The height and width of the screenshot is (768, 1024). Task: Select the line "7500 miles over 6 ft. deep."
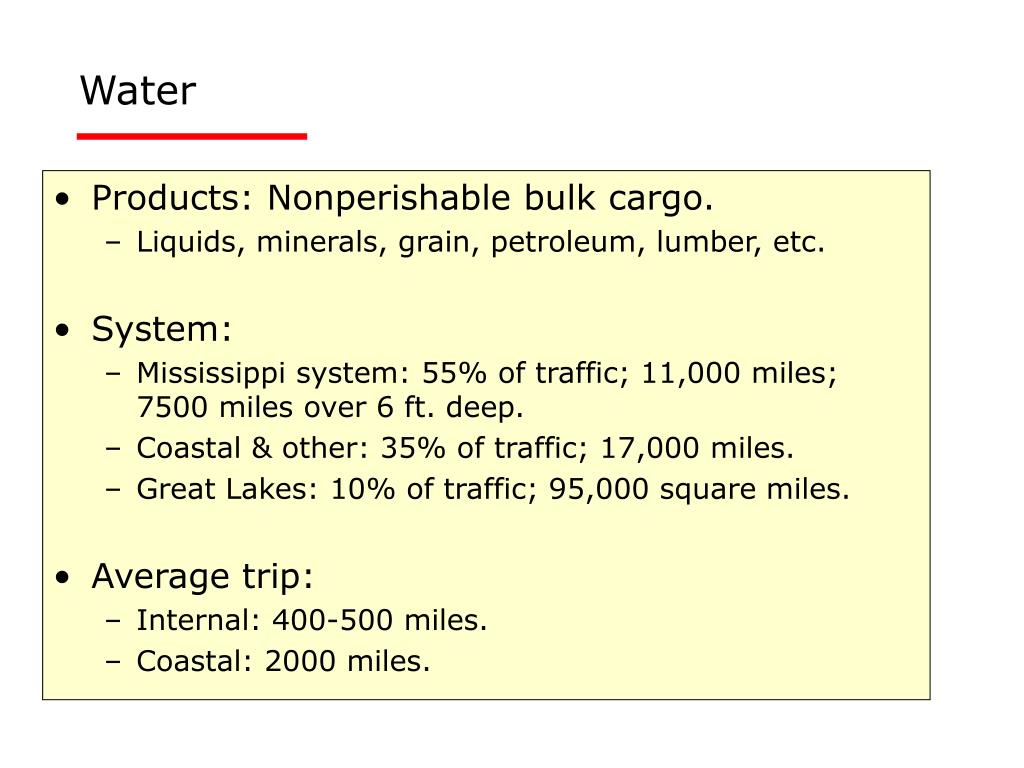[x=330, y=408]
